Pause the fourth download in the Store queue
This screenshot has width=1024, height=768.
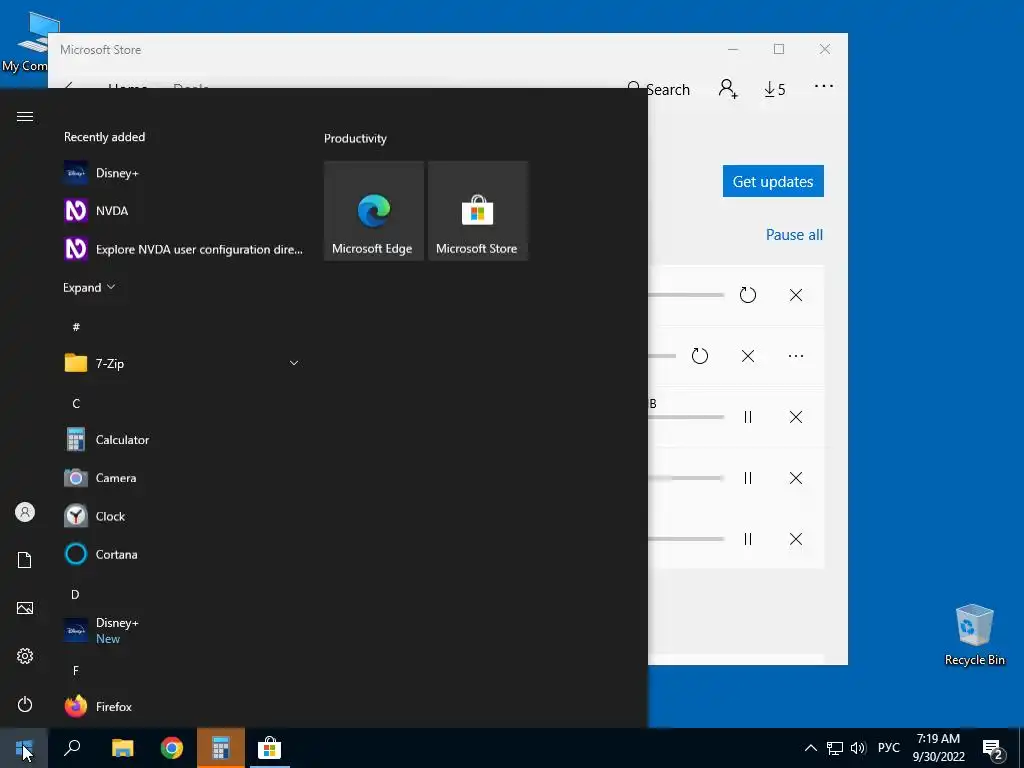coord(748,478)
